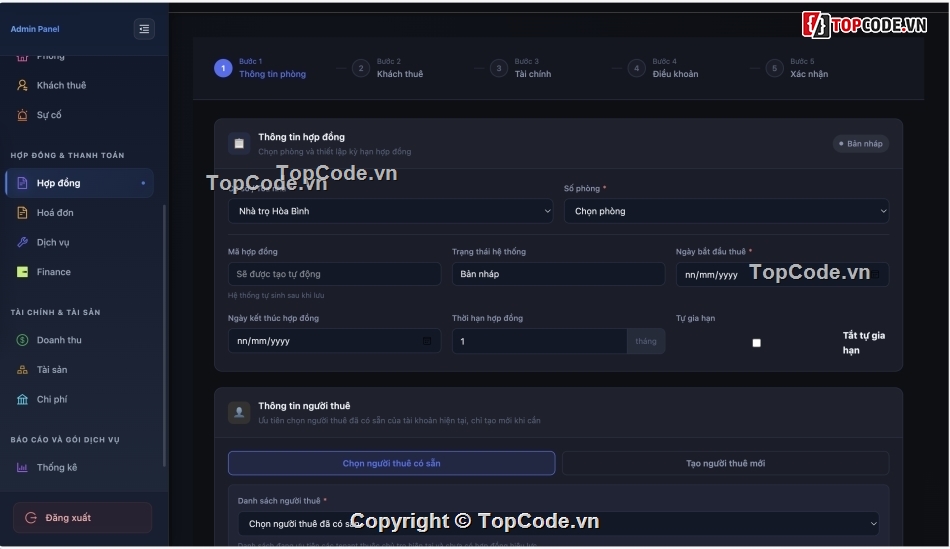
Task: Open Finance sidebar item
Action: 79,272
